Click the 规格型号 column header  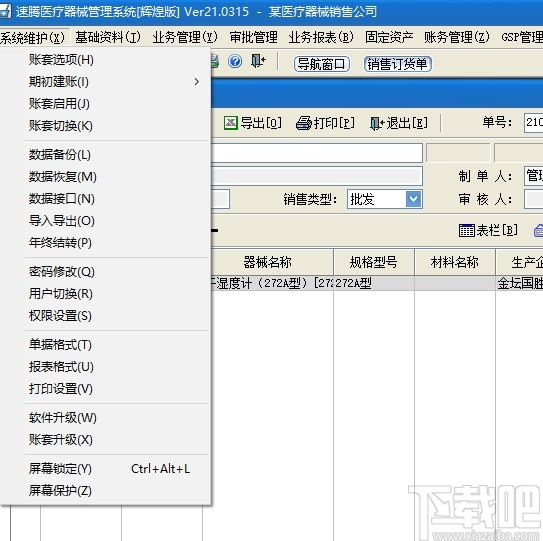point(374,262)
